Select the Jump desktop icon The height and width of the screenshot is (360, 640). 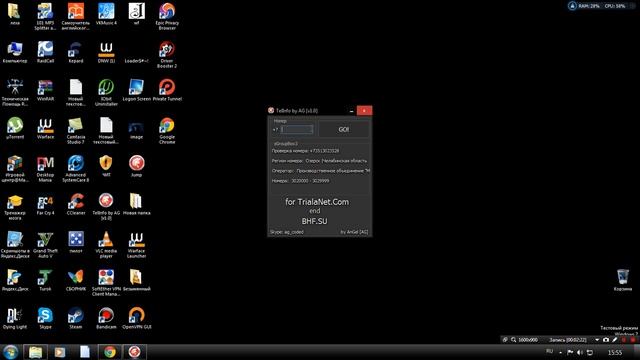tap(136, 166)
